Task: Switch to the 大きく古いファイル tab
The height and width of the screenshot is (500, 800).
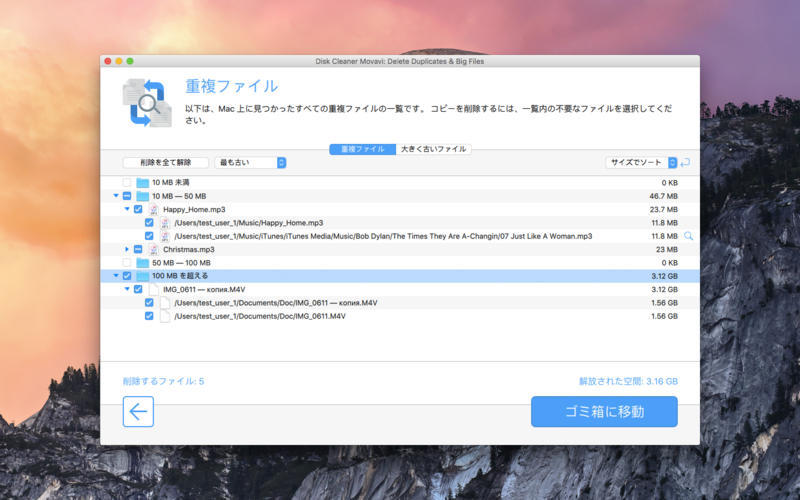Action: (x=433, y=149)
